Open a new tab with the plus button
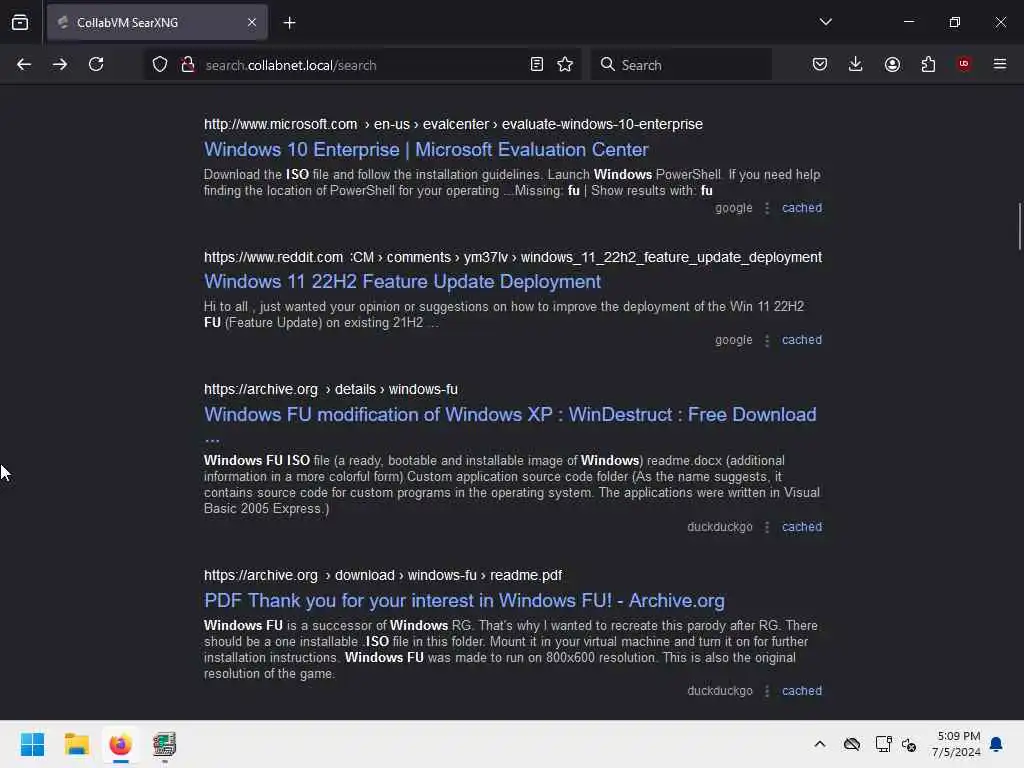This screenshot has width=1024, height=768. [x=289, y=23]
